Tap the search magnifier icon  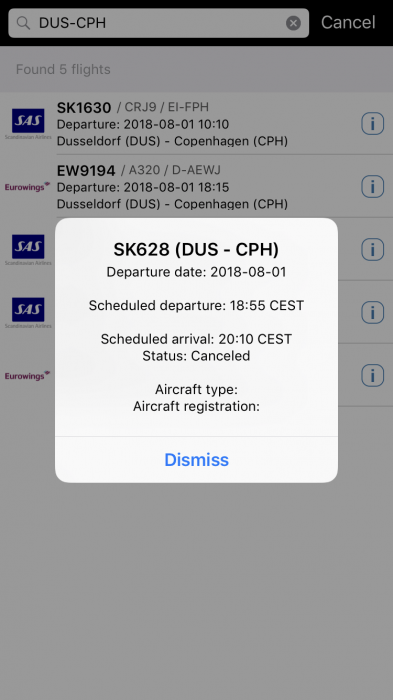coord(23,23)
